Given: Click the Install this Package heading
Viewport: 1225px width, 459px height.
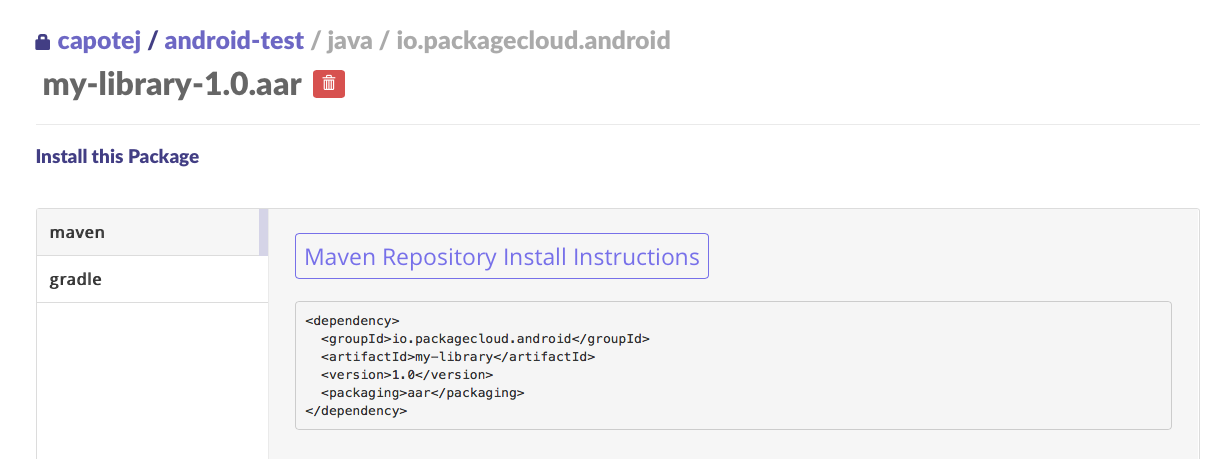Looking at the screenshot, I should click(x=117, y=156).
